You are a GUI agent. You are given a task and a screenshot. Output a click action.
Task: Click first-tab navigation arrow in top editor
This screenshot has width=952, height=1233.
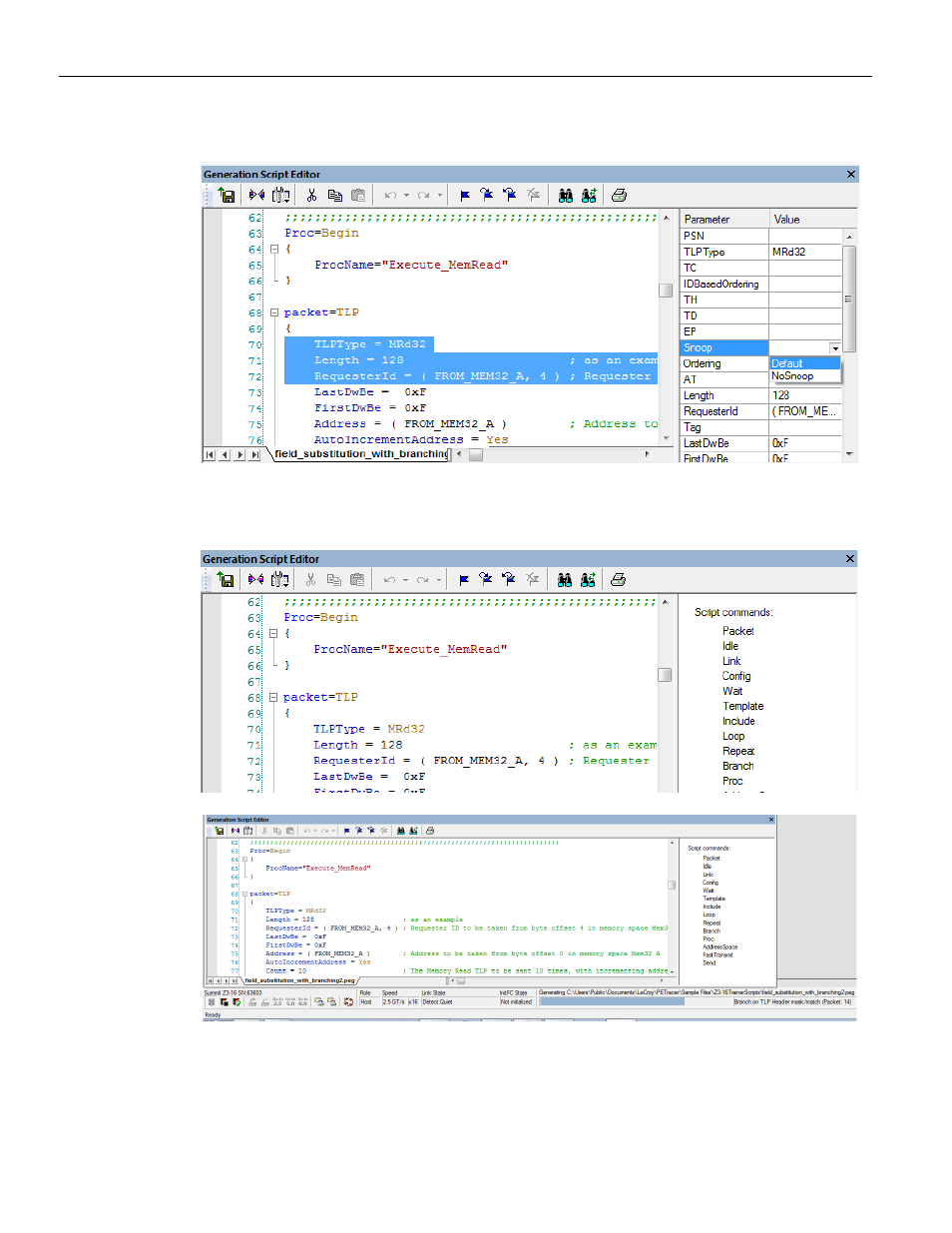point(210,454)
